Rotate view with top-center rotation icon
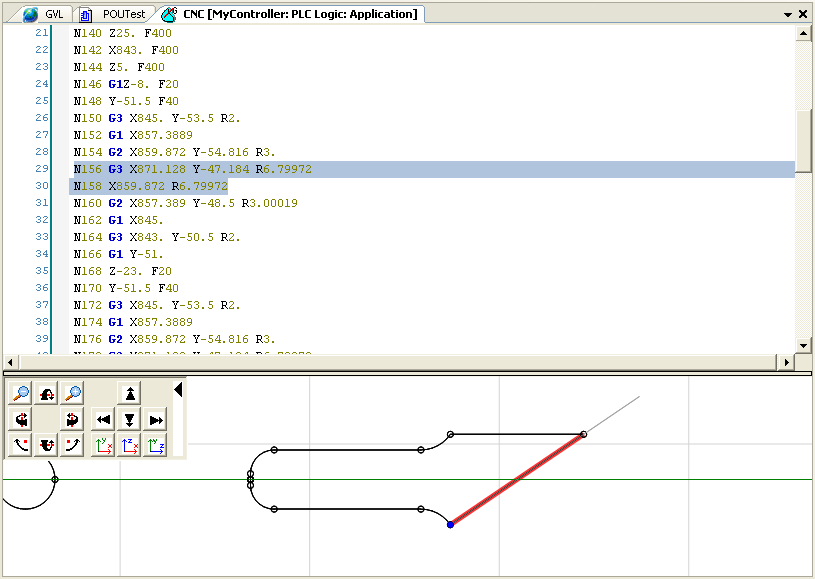The image size is (815, 579). pos(47,393)
